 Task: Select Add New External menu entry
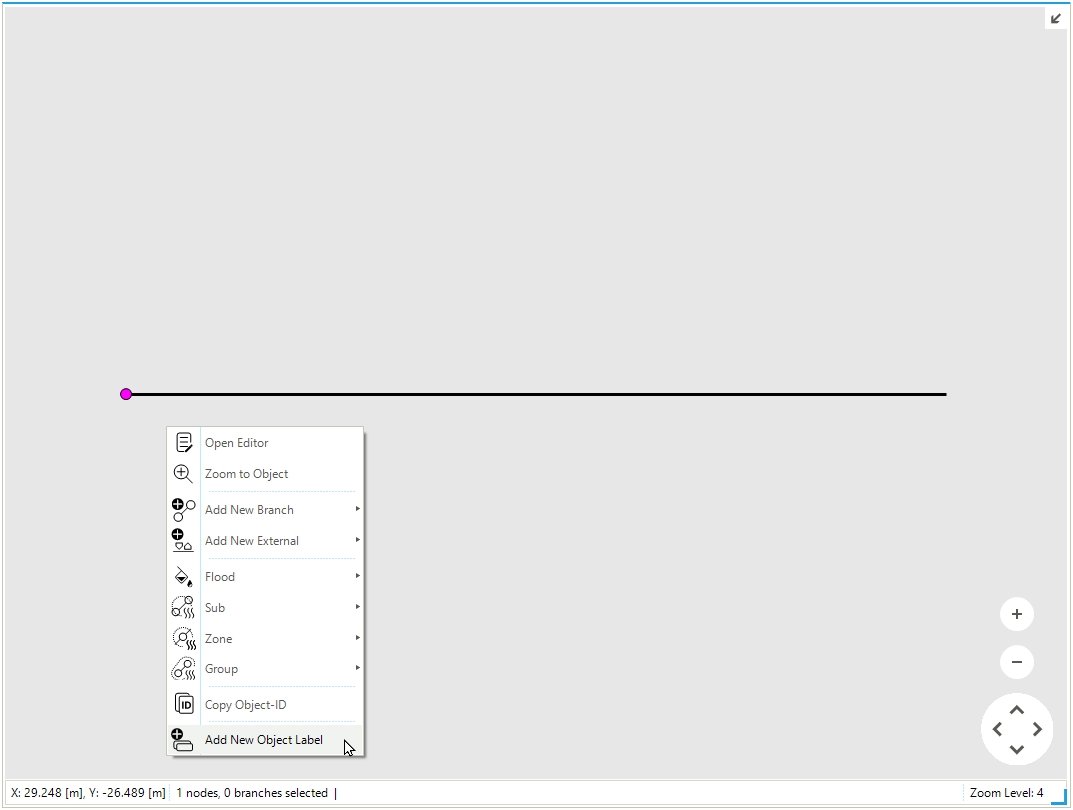[251, 541]
